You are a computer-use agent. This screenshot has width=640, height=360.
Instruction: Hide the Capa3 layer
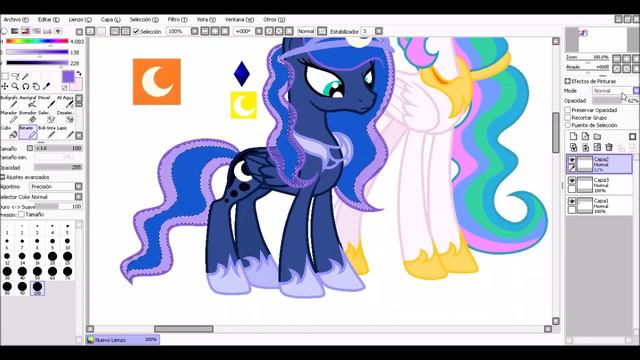click(x=572, y=180)
